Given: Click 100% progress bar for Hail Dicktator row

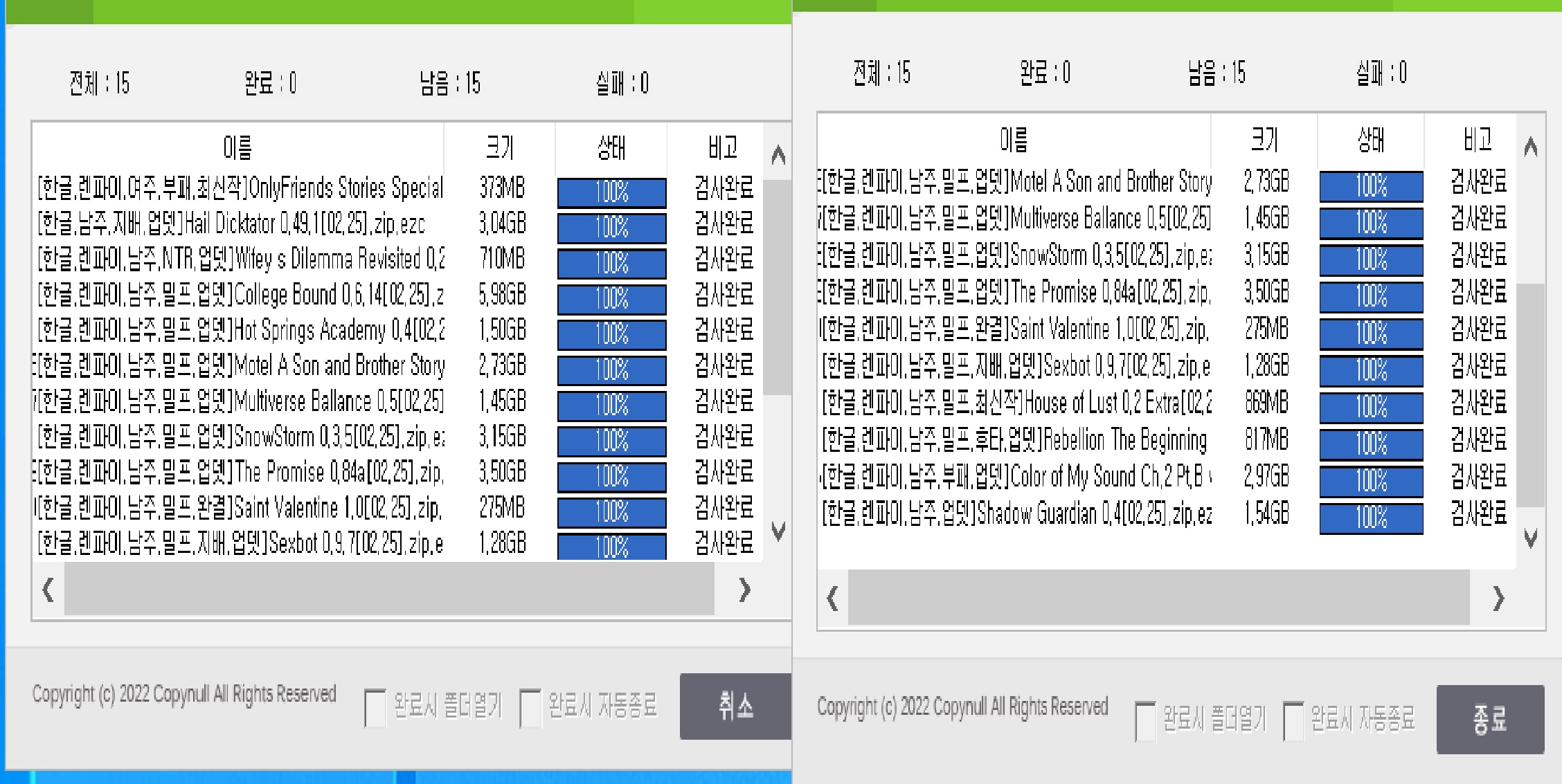Looking at the screenshot, I should 612,227.
